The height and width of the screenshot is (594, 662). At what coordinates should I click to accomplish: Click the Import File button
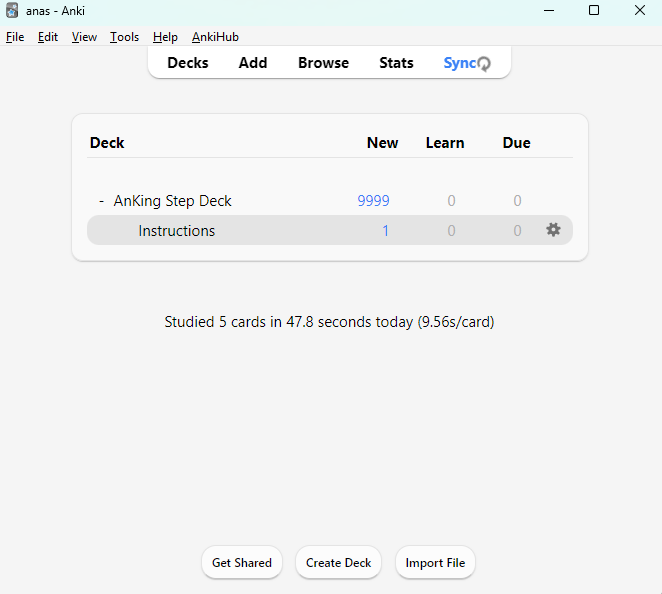point(435,563)
